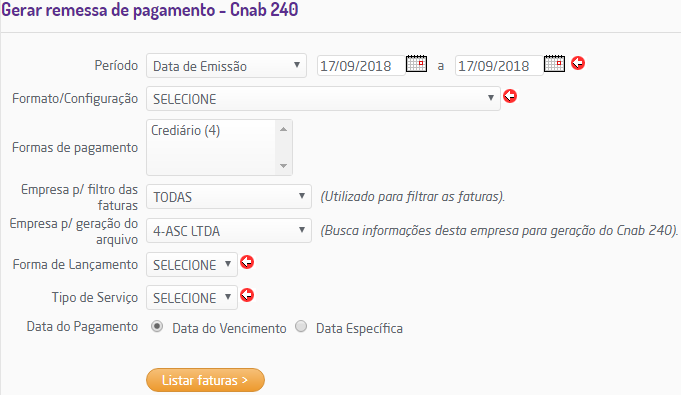Open the Data de Emissão period dropdown
The image size is (681, 395).
point(226,66)
